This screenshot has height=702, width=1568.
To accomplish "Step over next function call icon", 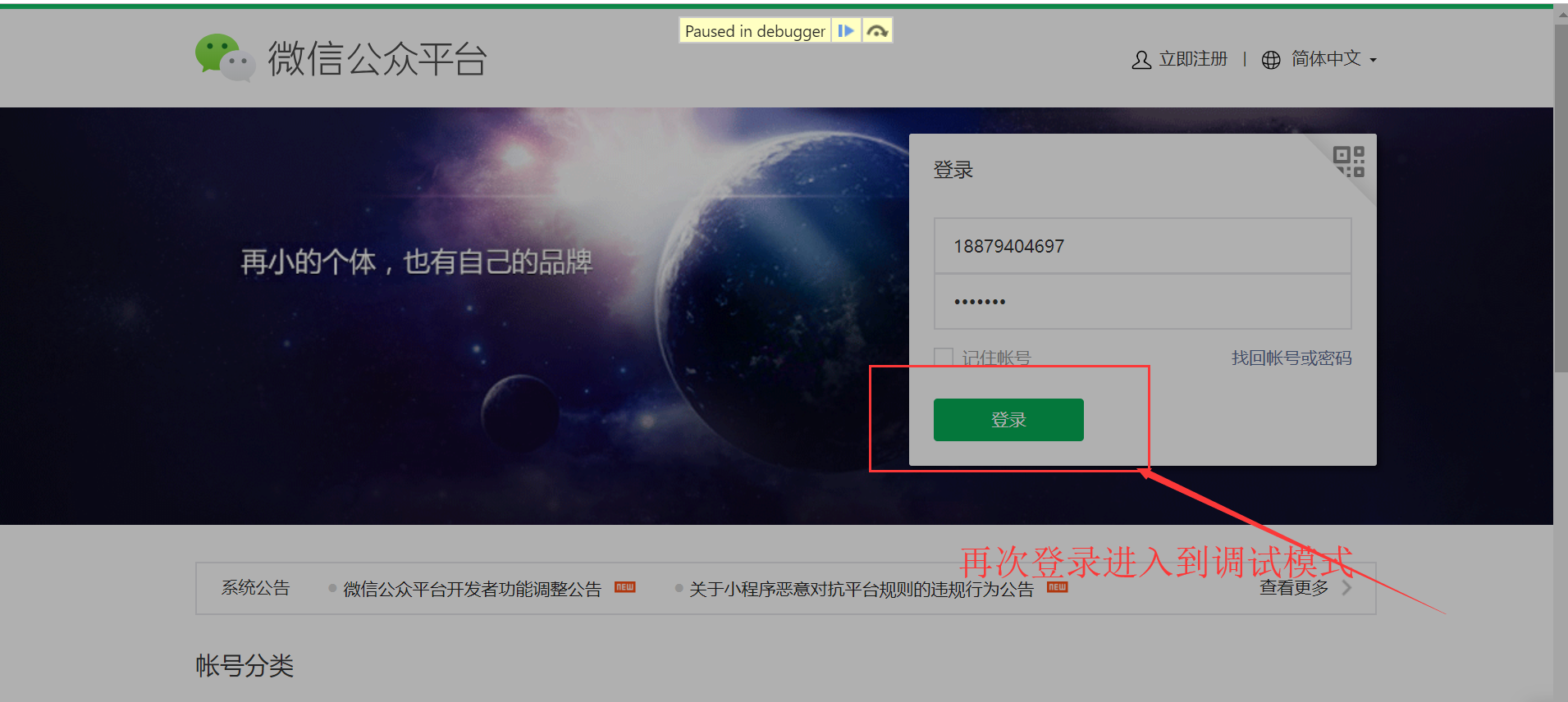I will pos(877,31).
